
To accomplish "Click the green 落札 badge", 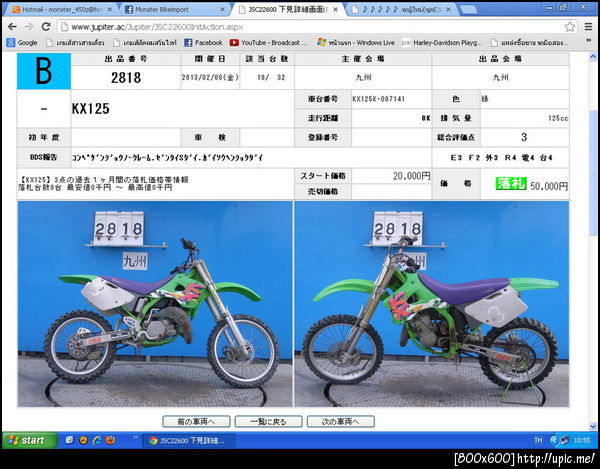I will click(x=511, y=184).
